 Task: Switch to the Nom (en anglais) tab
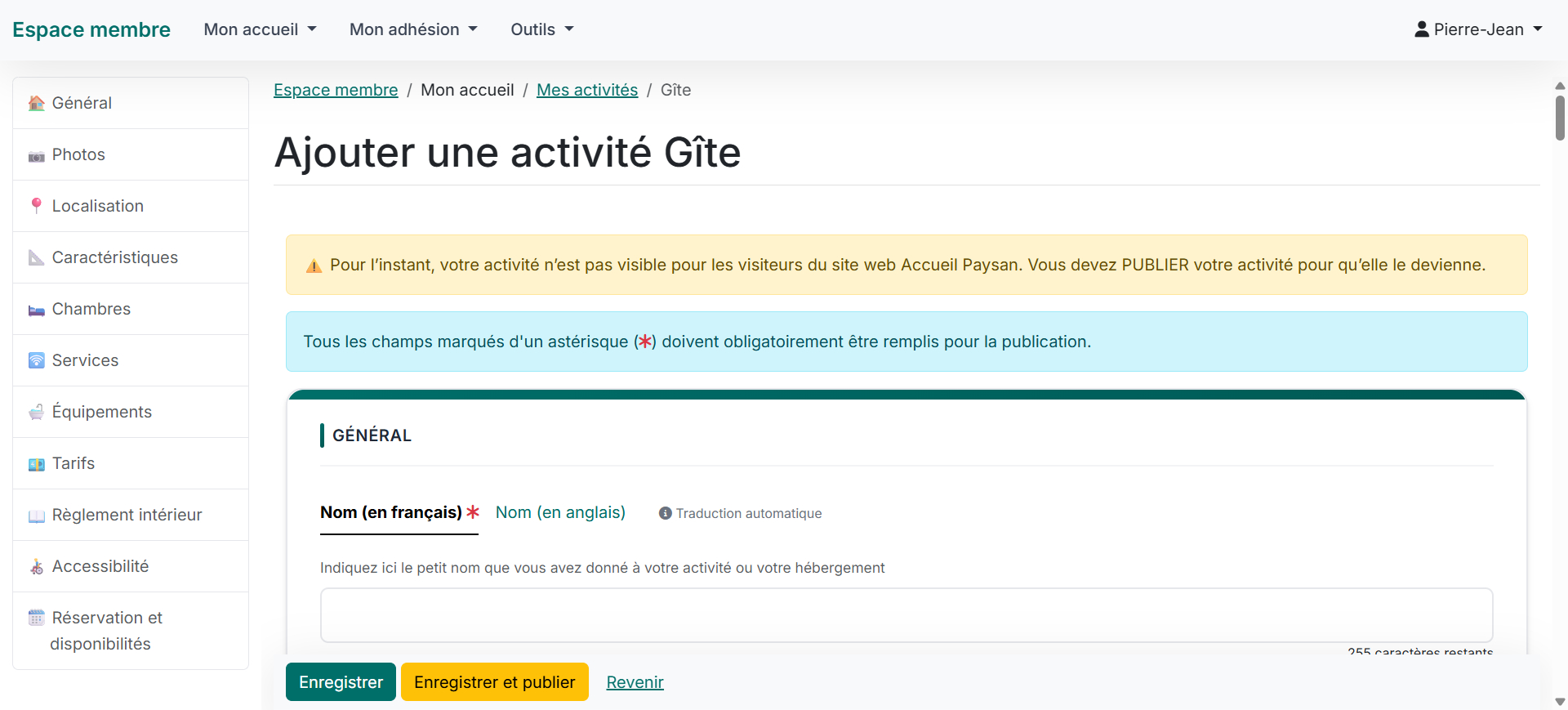[x=560, y=512]
